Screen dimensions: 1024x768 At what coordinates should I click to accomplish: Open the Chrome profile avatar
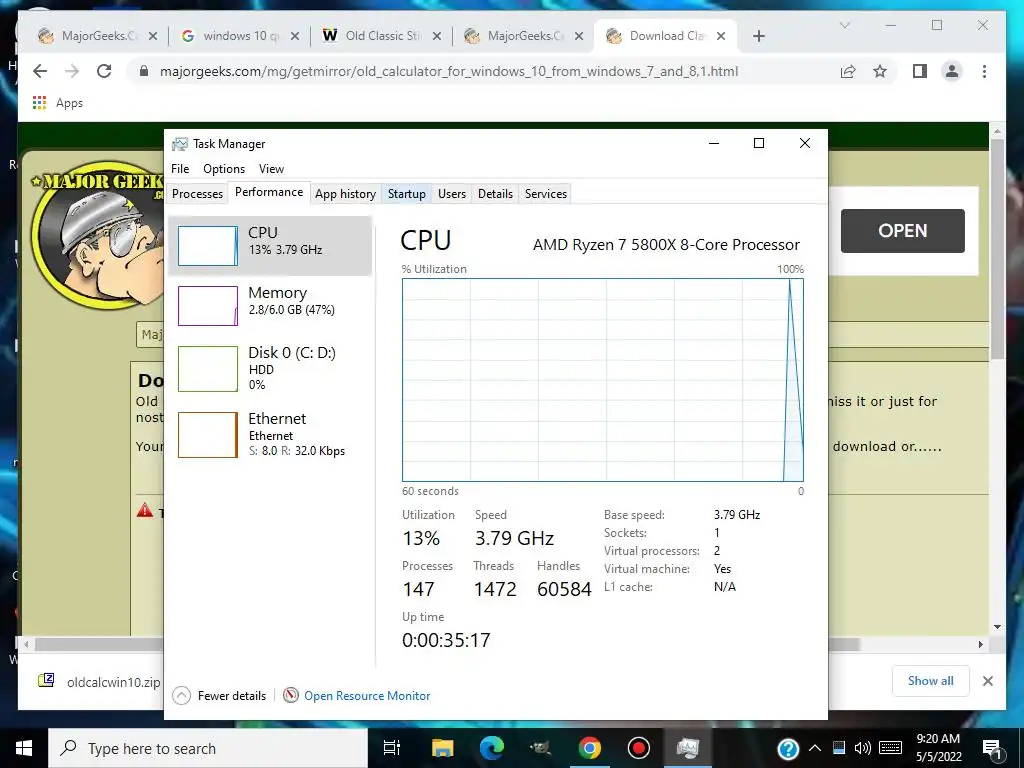[x=952, y=71]
